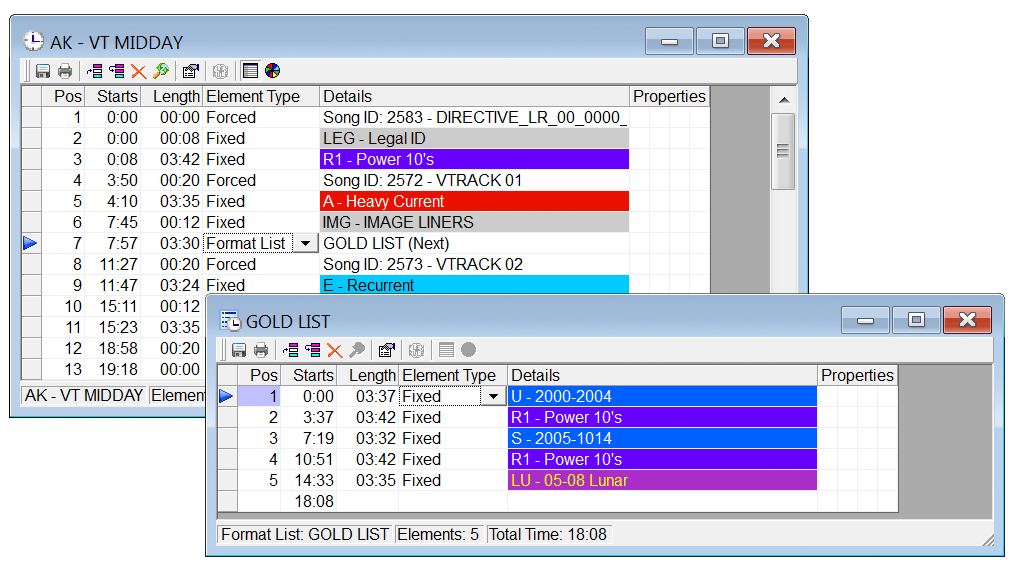Viewport: 1024px width, 578px height.
Task: Click the Details column header in AK - VT MIDDAY
Action: click(x=474, y=96)
